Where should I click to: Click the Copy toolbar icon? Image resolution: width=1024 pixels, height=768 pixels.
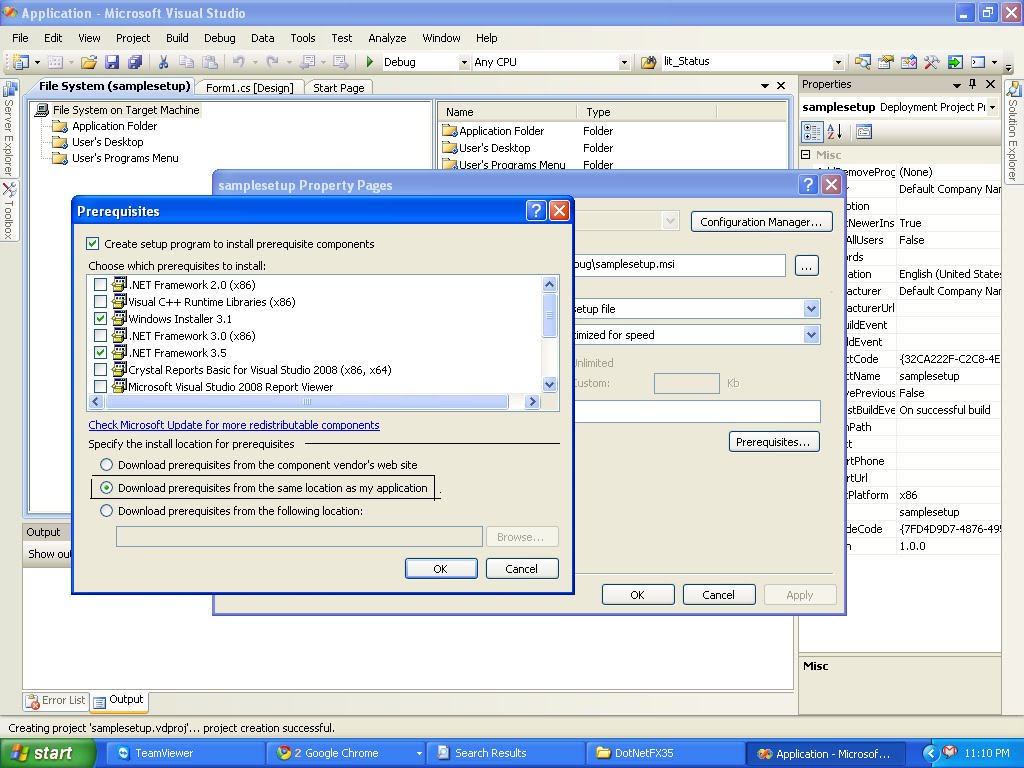pyautogui.click(x=187, y=62)
